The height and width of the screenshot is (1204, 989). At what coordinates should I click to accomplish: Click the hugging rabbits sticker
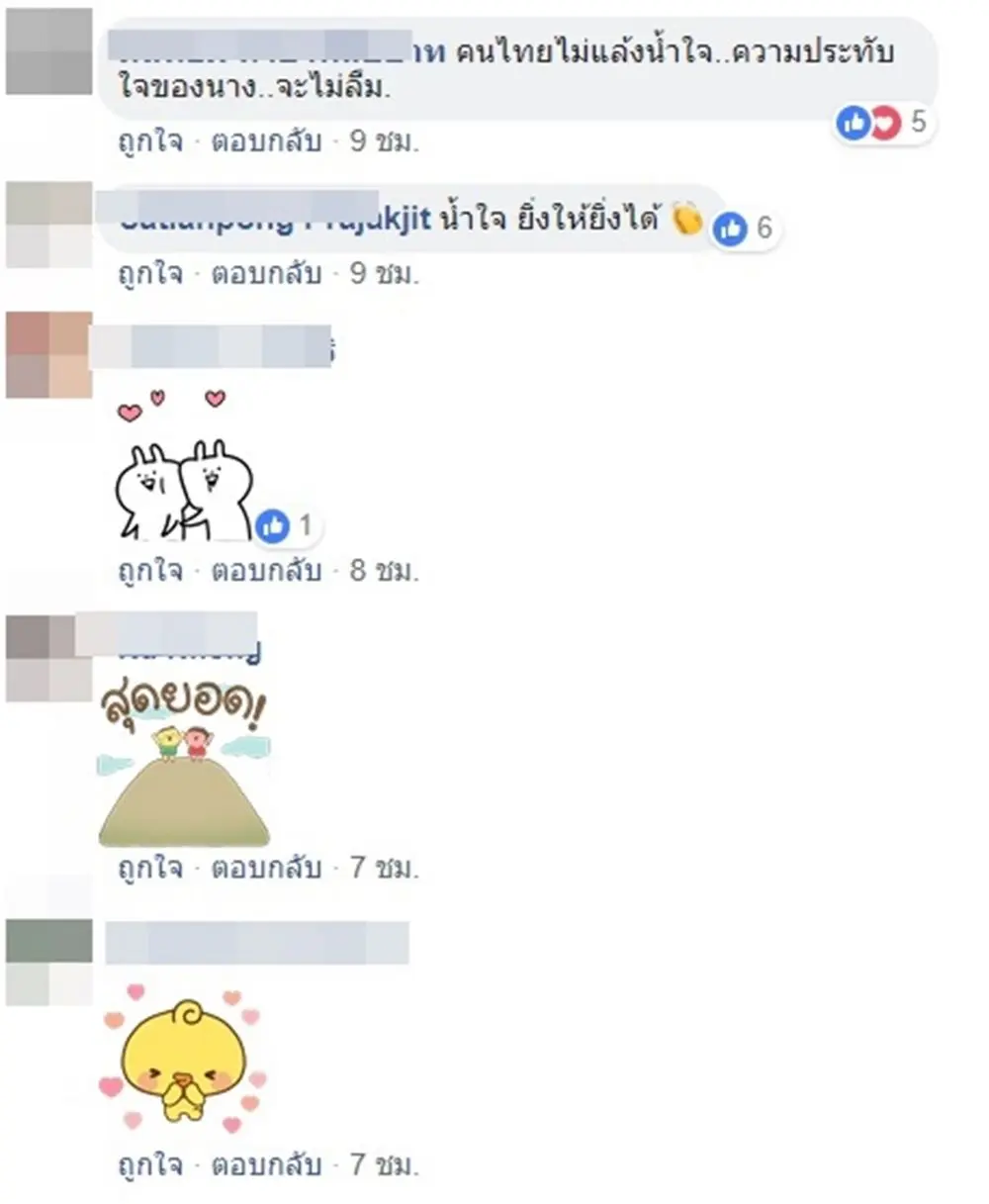click(185, 467)
